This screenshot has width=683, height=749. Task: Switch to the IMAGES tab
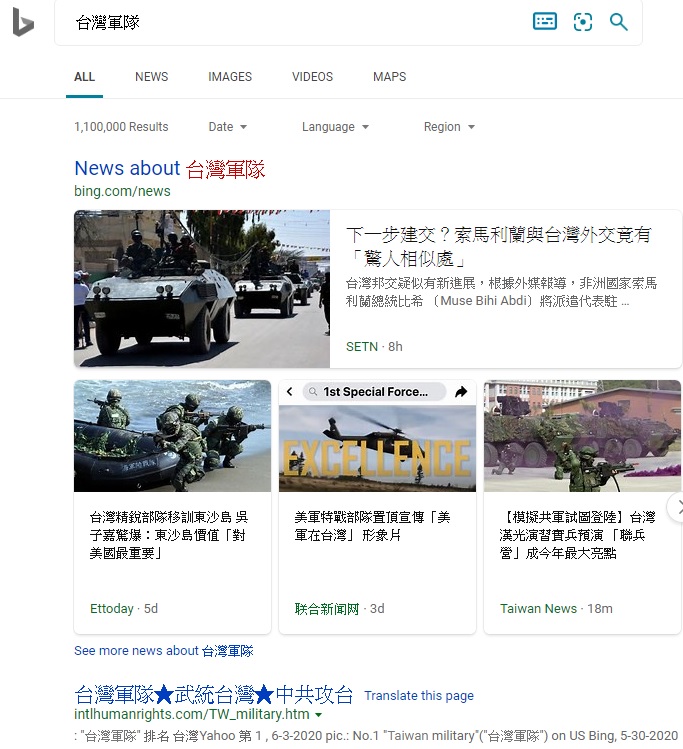coord(230,77)
